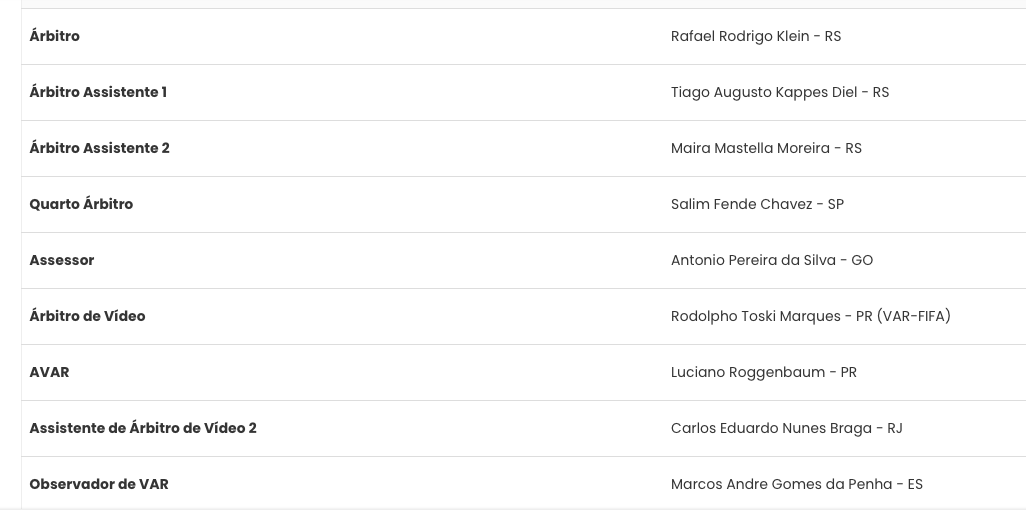This screenshot has width=1026, height=514.
Task: Click the 'GO' state abbreviation
Action: click(x=862, y=260)
